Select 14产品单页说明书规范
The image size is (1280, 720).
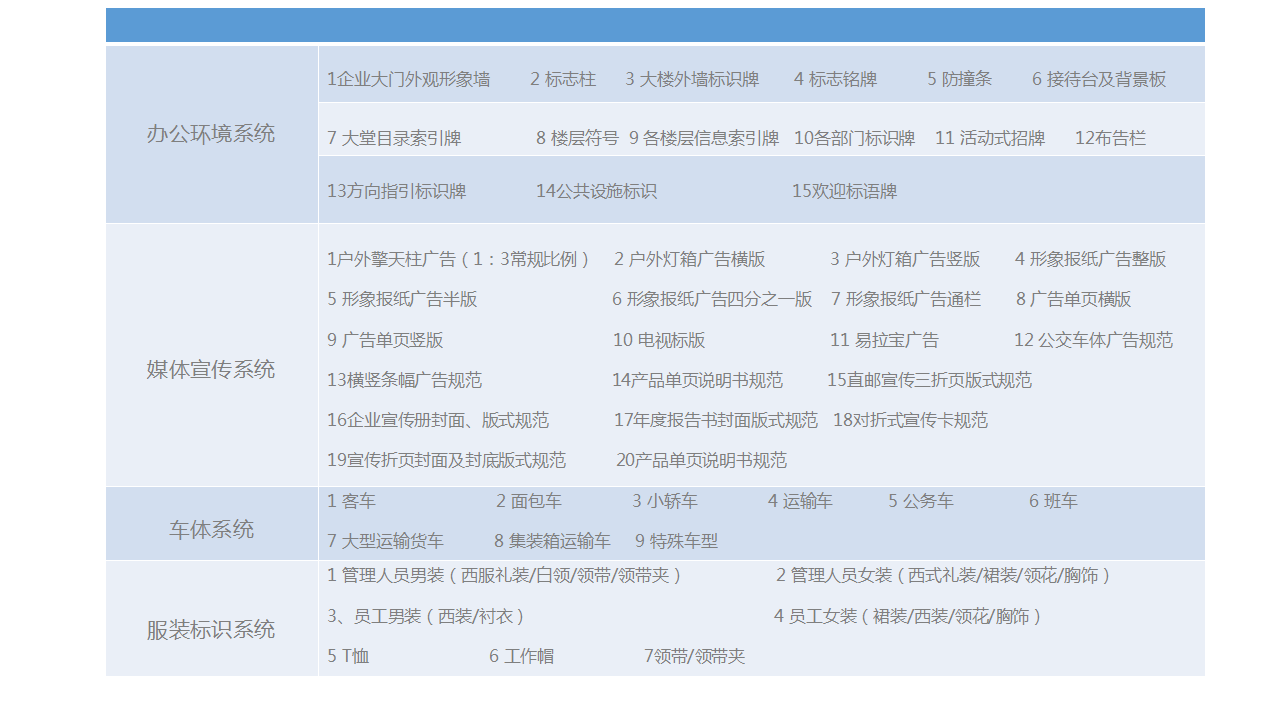(698, 381)
